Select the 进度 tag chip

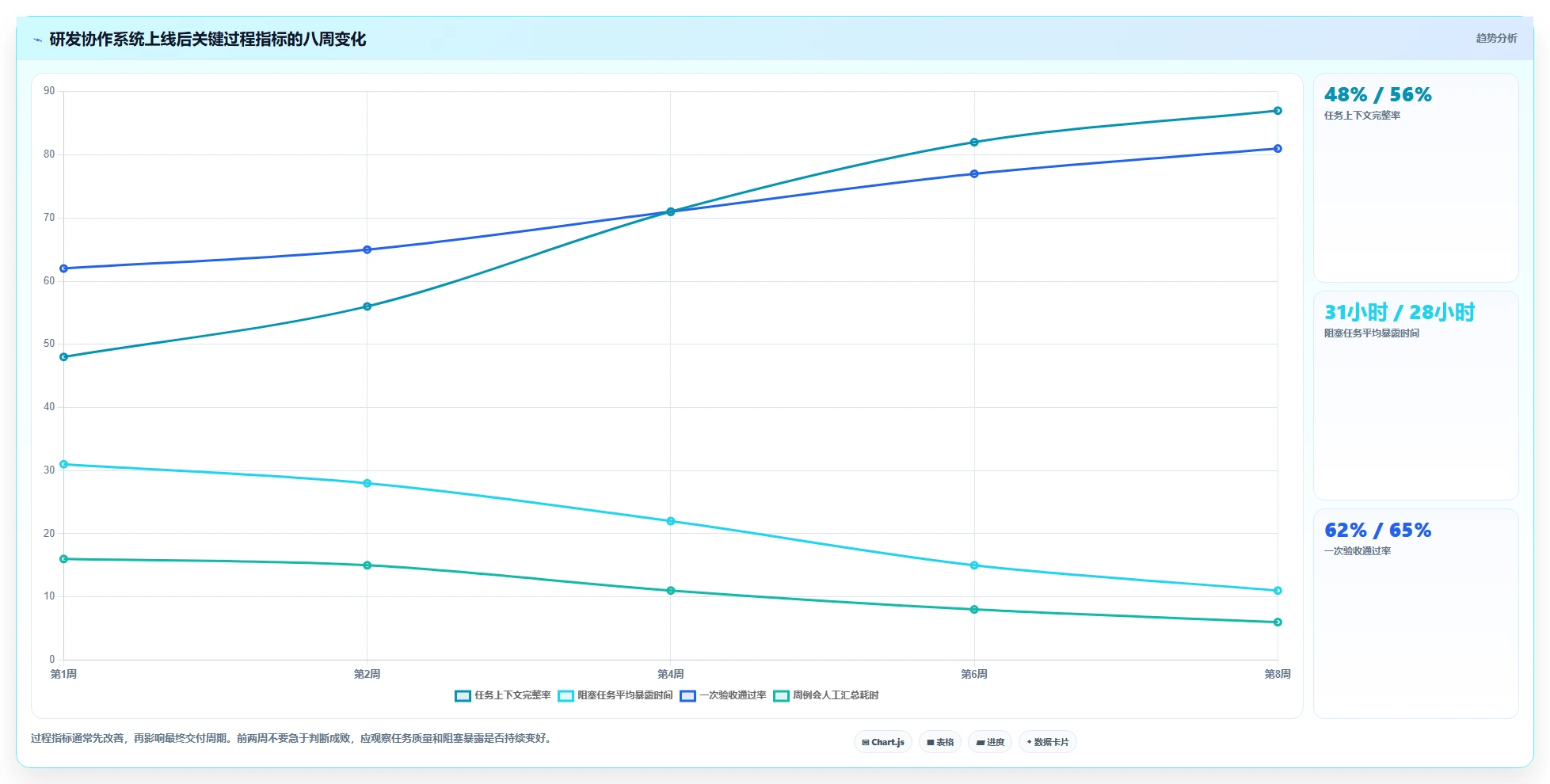point(990,742)
